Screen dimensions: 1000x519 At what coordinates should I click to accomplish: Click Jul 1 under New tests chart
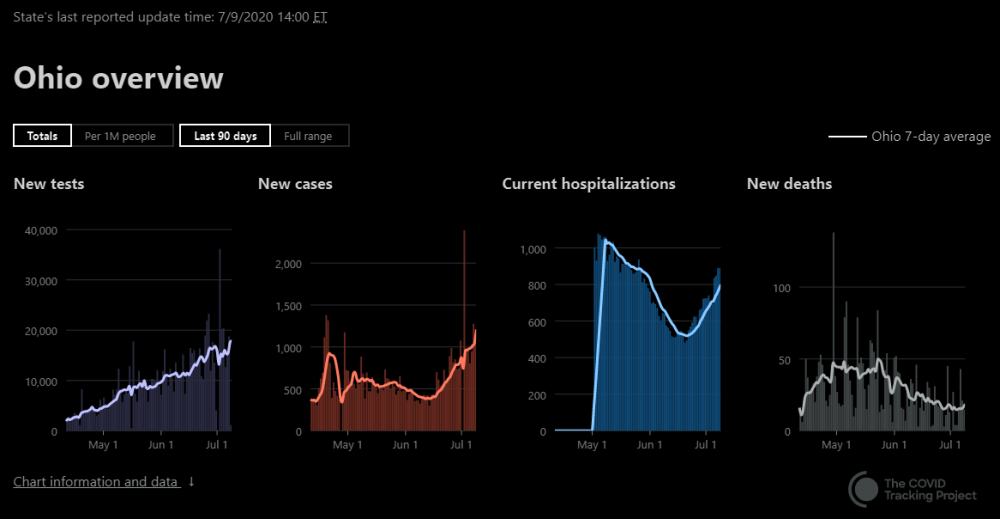(x=216, y=444)
